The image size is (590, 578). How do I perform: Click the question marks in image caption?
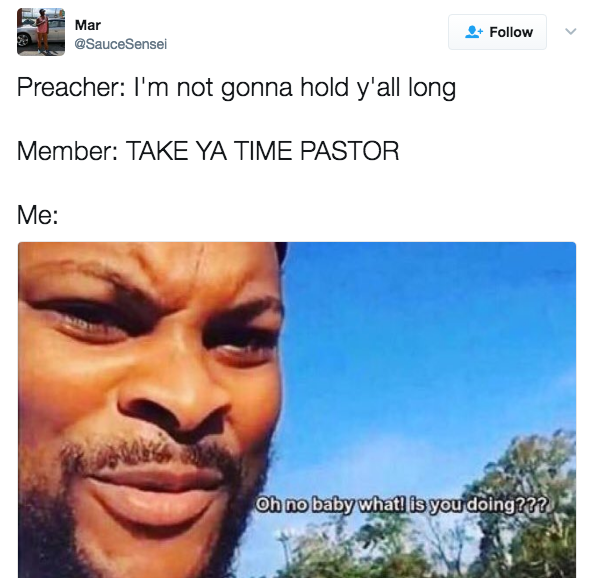tap(534, 505)
